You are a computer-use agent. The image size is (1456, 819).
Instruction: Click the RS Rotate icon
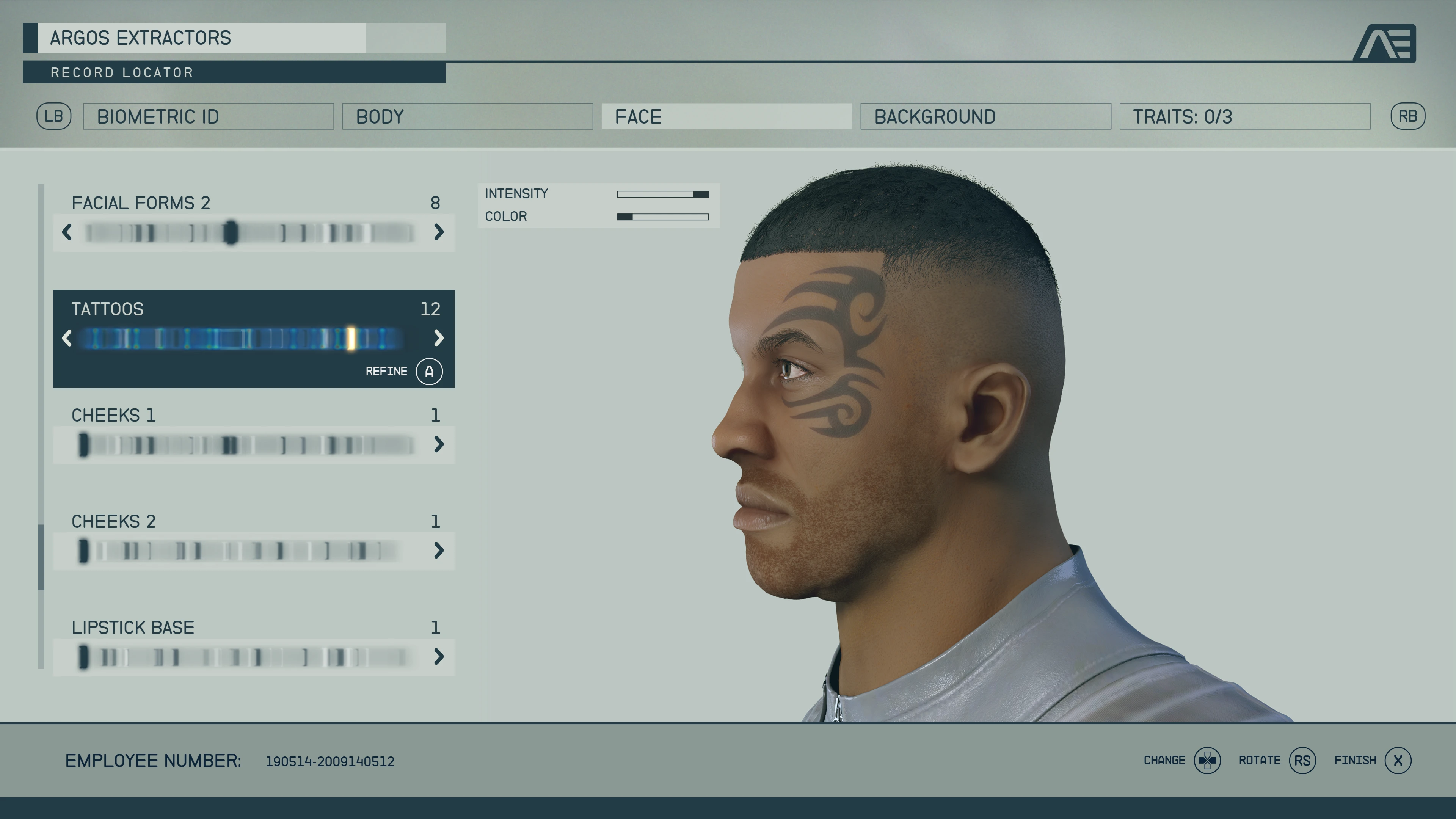1302,760
